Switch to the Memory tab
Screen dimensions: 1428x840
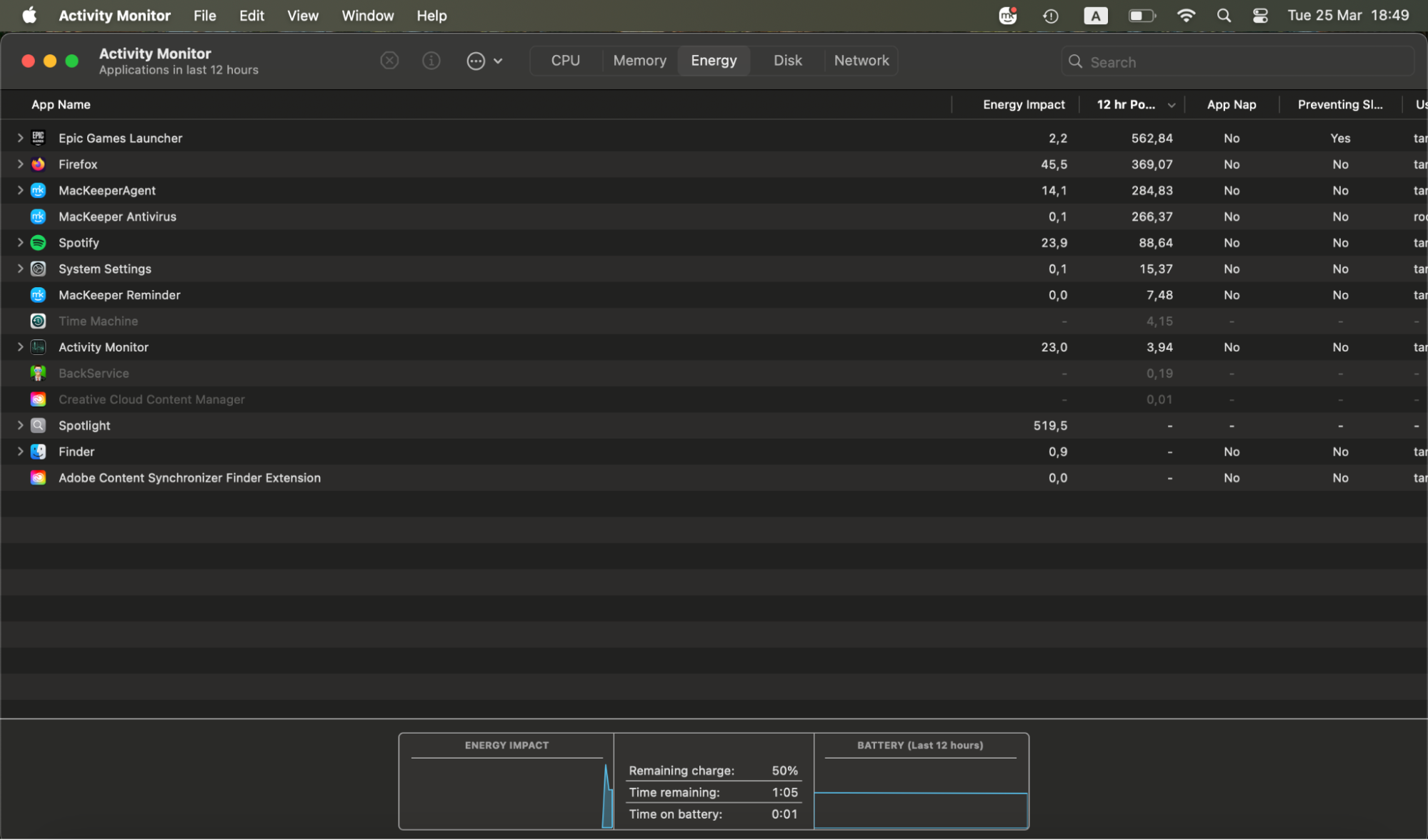tap(639, 61)
